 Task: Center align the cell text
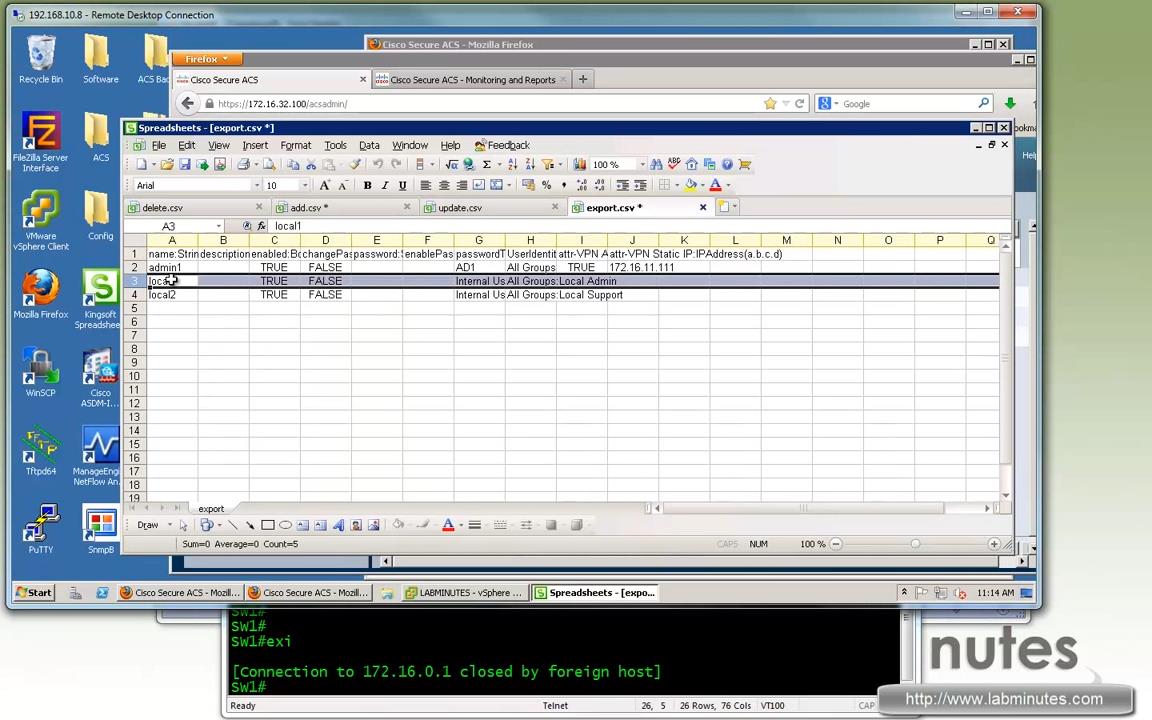444,185
